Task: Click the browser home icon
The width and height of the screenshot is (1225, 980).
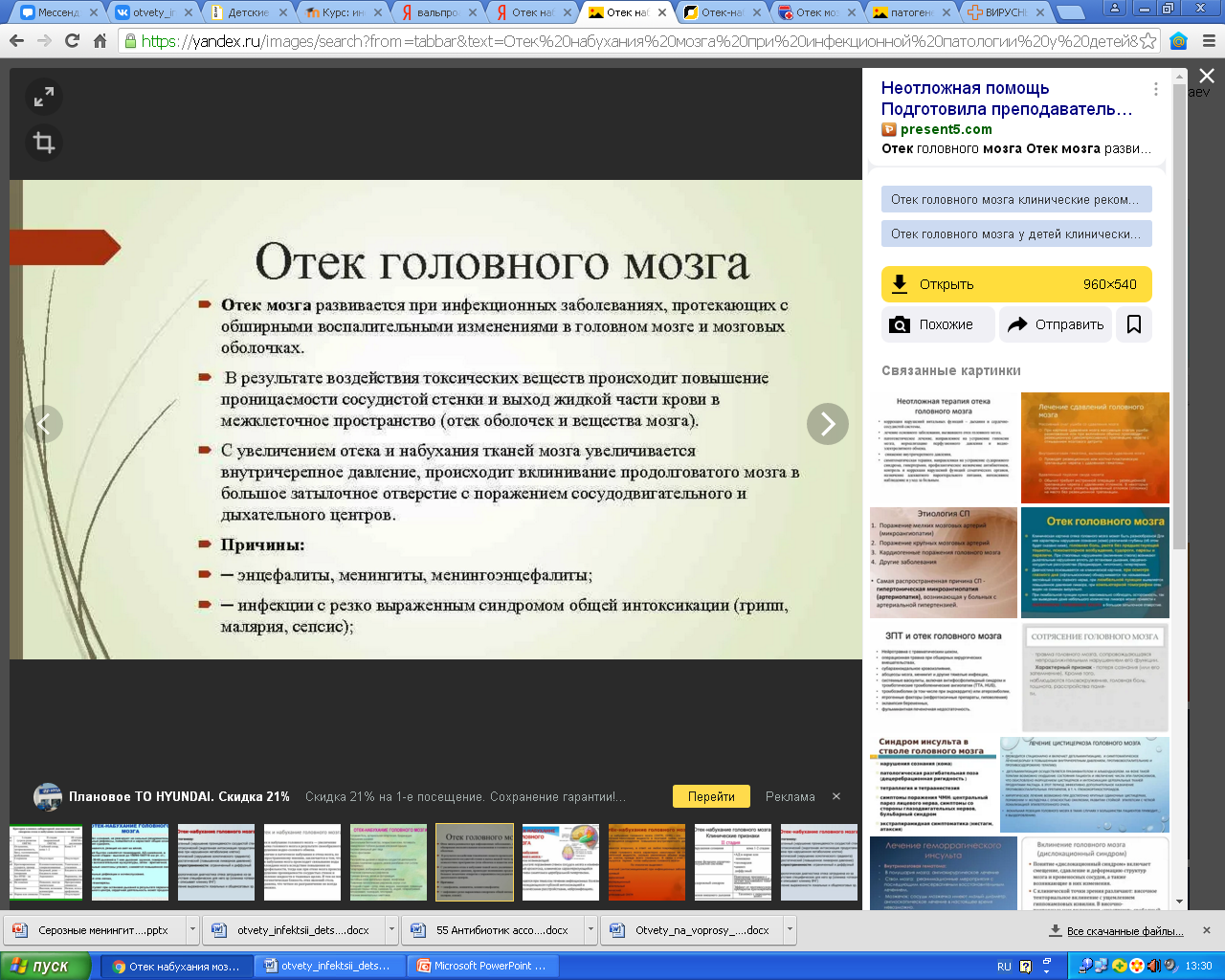Action: click(100, 41)
